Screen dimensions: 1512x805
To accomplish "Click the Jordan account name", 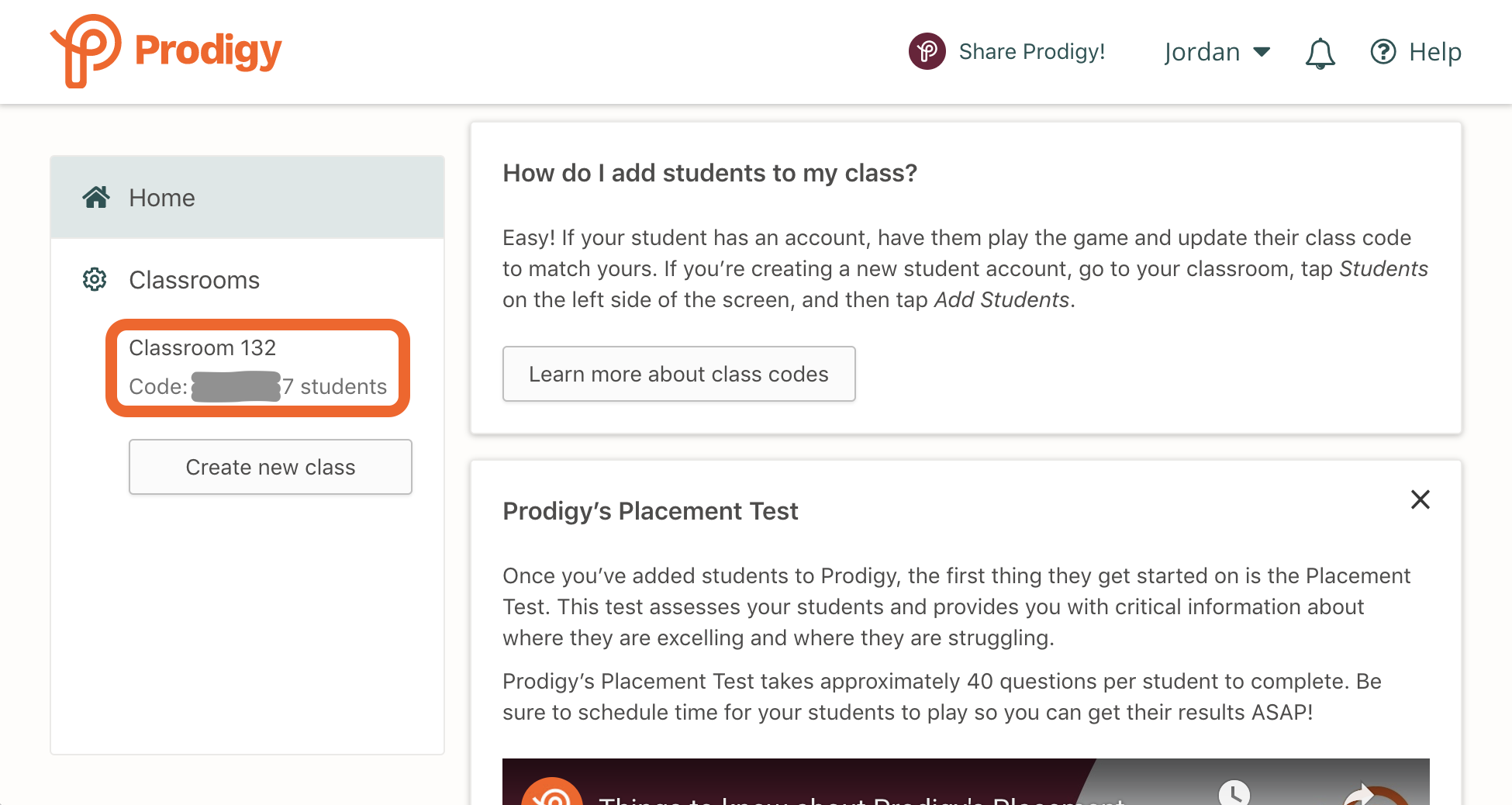I will click(1201, 51).
